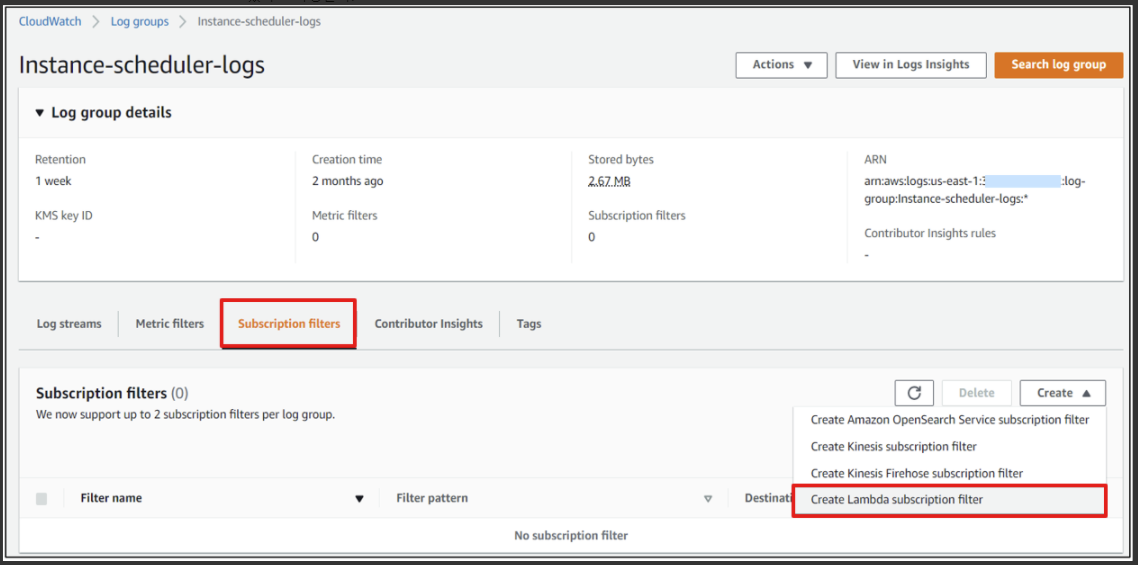Click the log group ARN text
This screenshot has width=1138, height=565.
click(x=975, y=191)
